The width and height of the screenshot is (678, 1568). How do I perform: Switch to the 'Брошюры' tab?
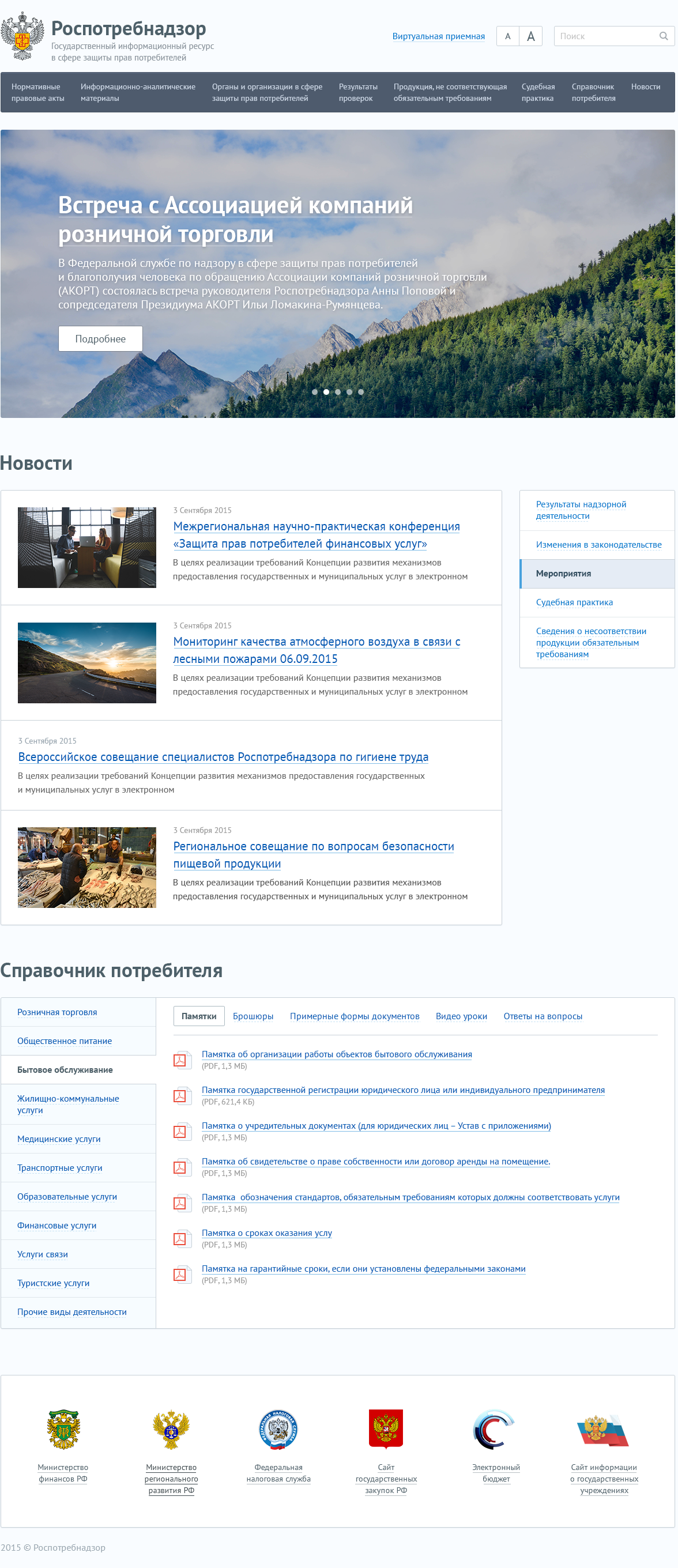coord(253,1016)
